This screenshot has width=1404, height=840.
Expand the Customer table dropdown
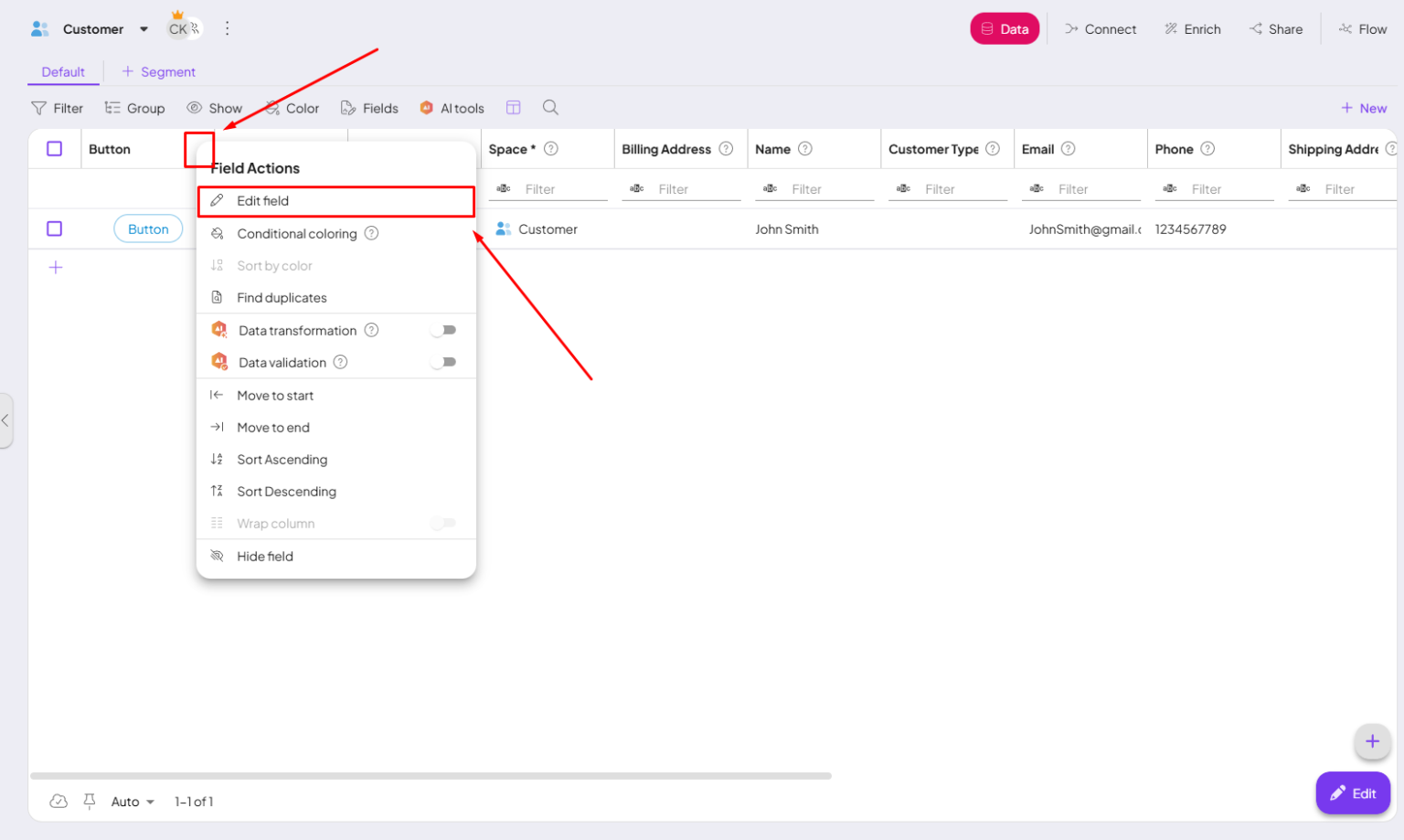pyautogui.click(x=144, y=28)
